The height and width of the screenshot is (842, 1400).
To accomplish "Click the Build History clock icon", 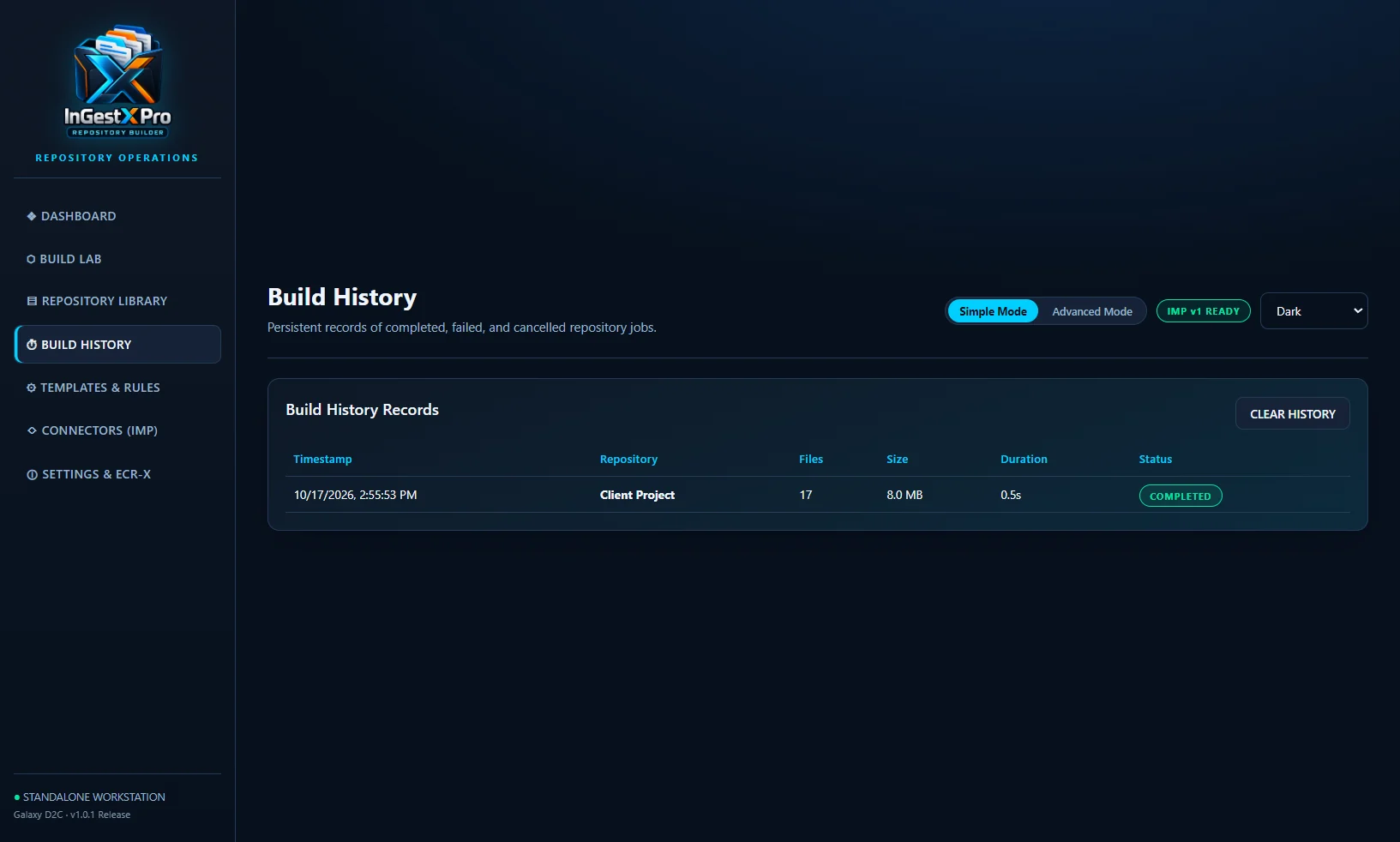I will (32, 345).
